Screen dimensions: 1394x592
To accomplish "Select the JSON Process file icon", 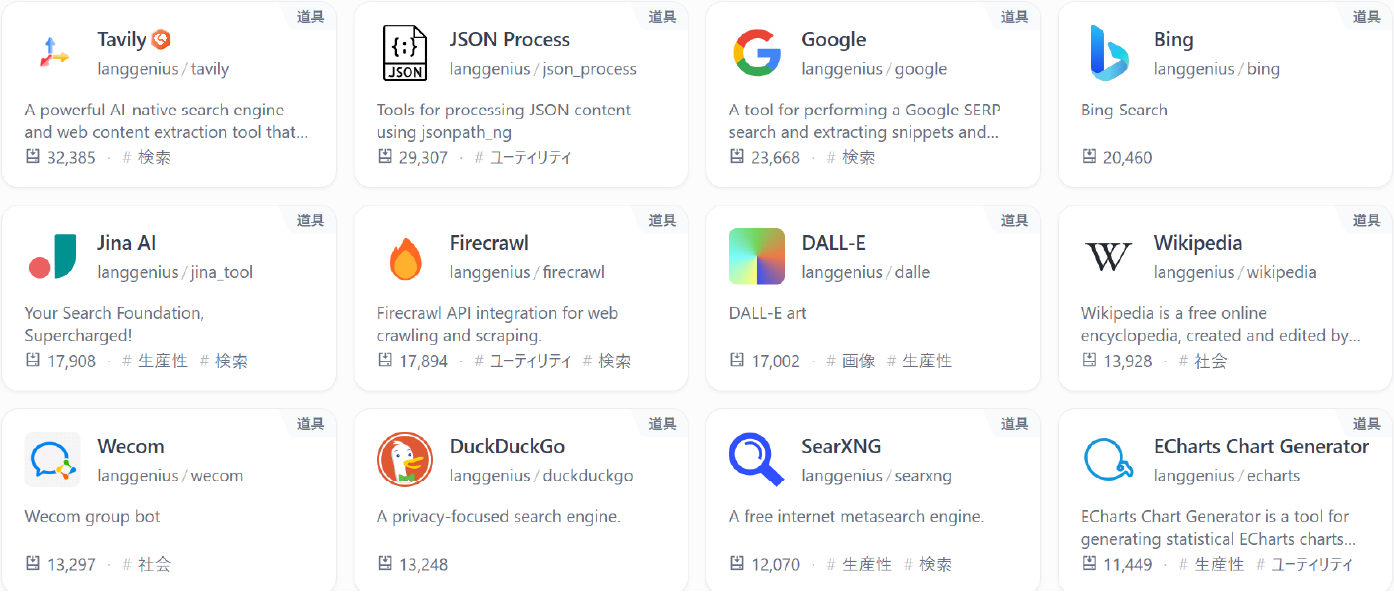I will click(x=405, y=53).
